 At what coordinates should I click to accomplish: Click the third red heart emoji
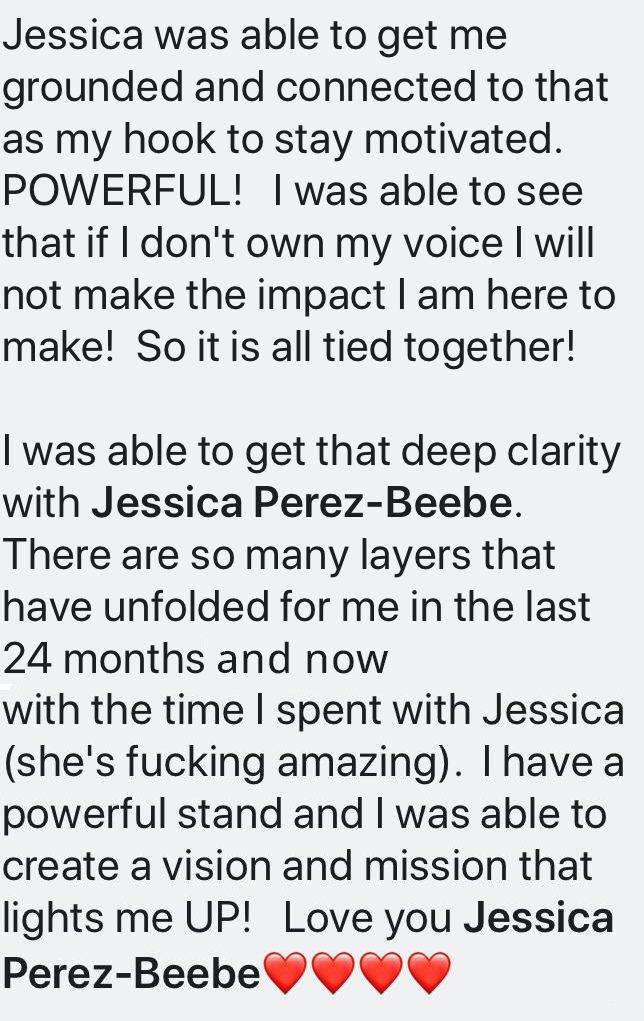382,972
